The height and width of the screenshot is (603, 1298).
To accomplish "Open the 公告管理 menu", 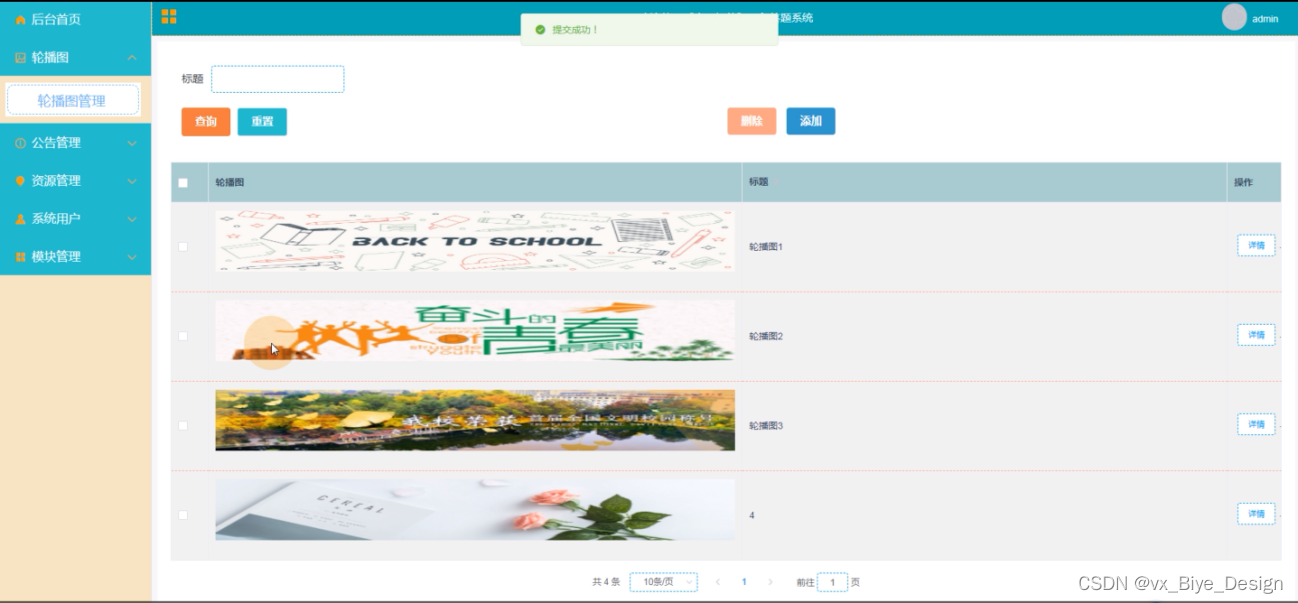I will pyautogui.click(x=76, y=143).
